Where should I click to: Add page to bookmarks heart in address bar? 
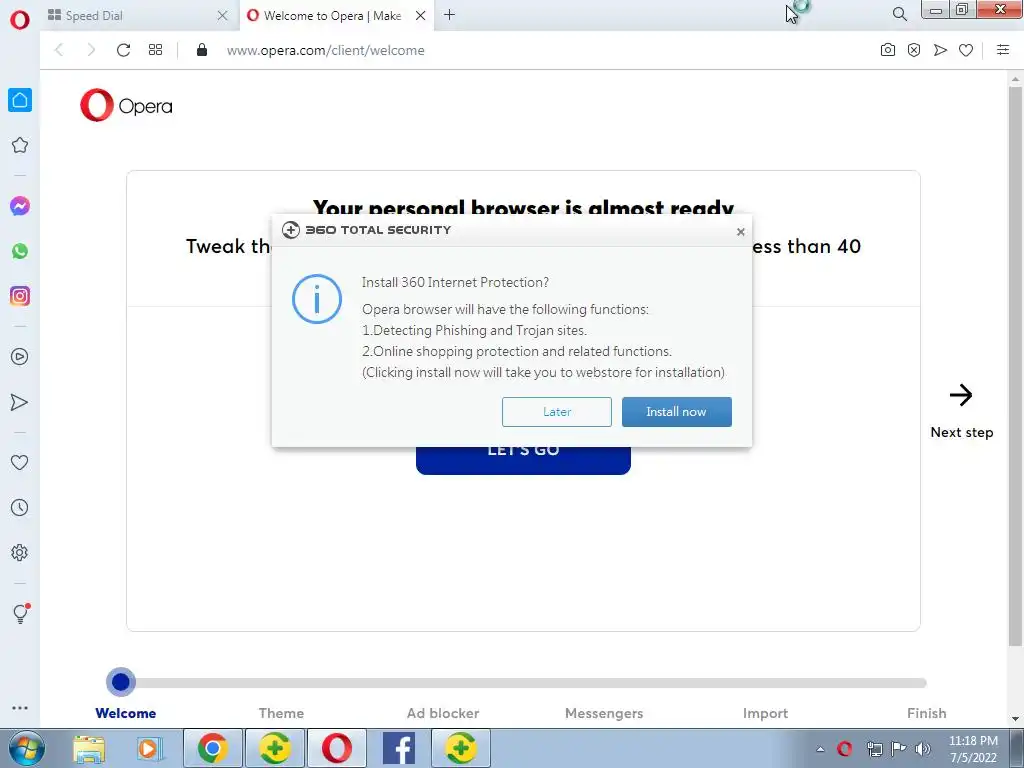pyautogui.click(x=966, y=50)
